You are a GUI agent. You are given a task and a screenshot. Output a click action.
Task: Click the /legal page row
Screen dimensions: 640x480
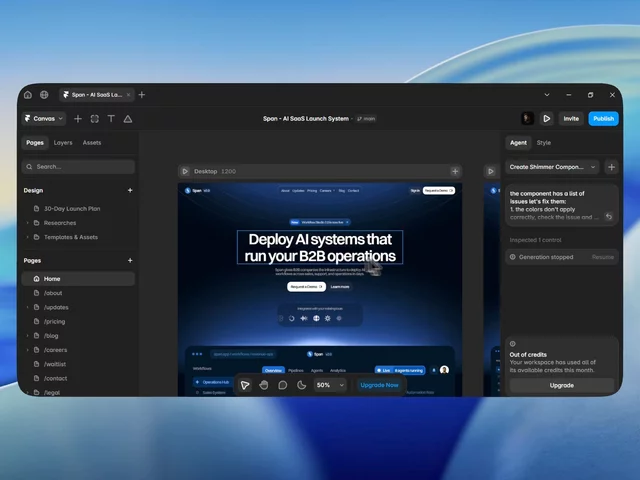point(78,392)
